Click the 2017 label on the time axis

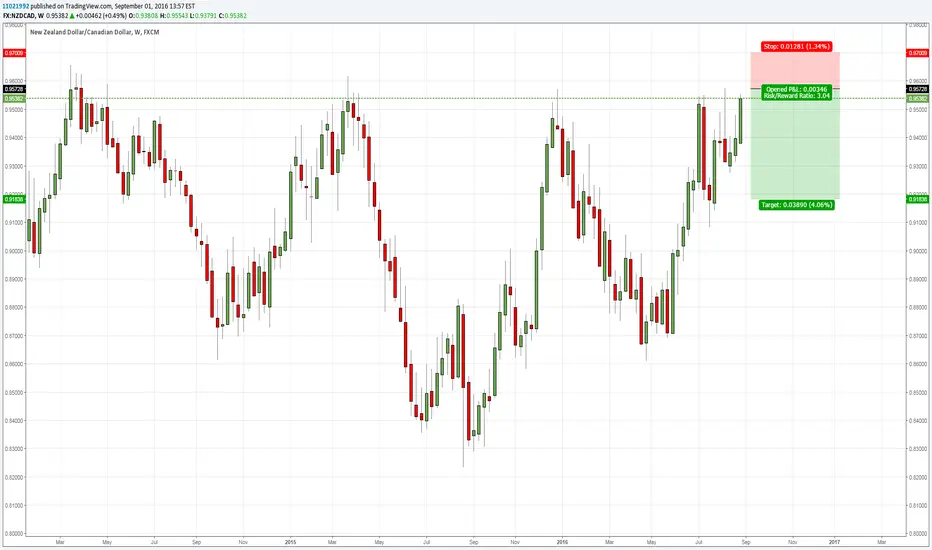tap(835, 542)
